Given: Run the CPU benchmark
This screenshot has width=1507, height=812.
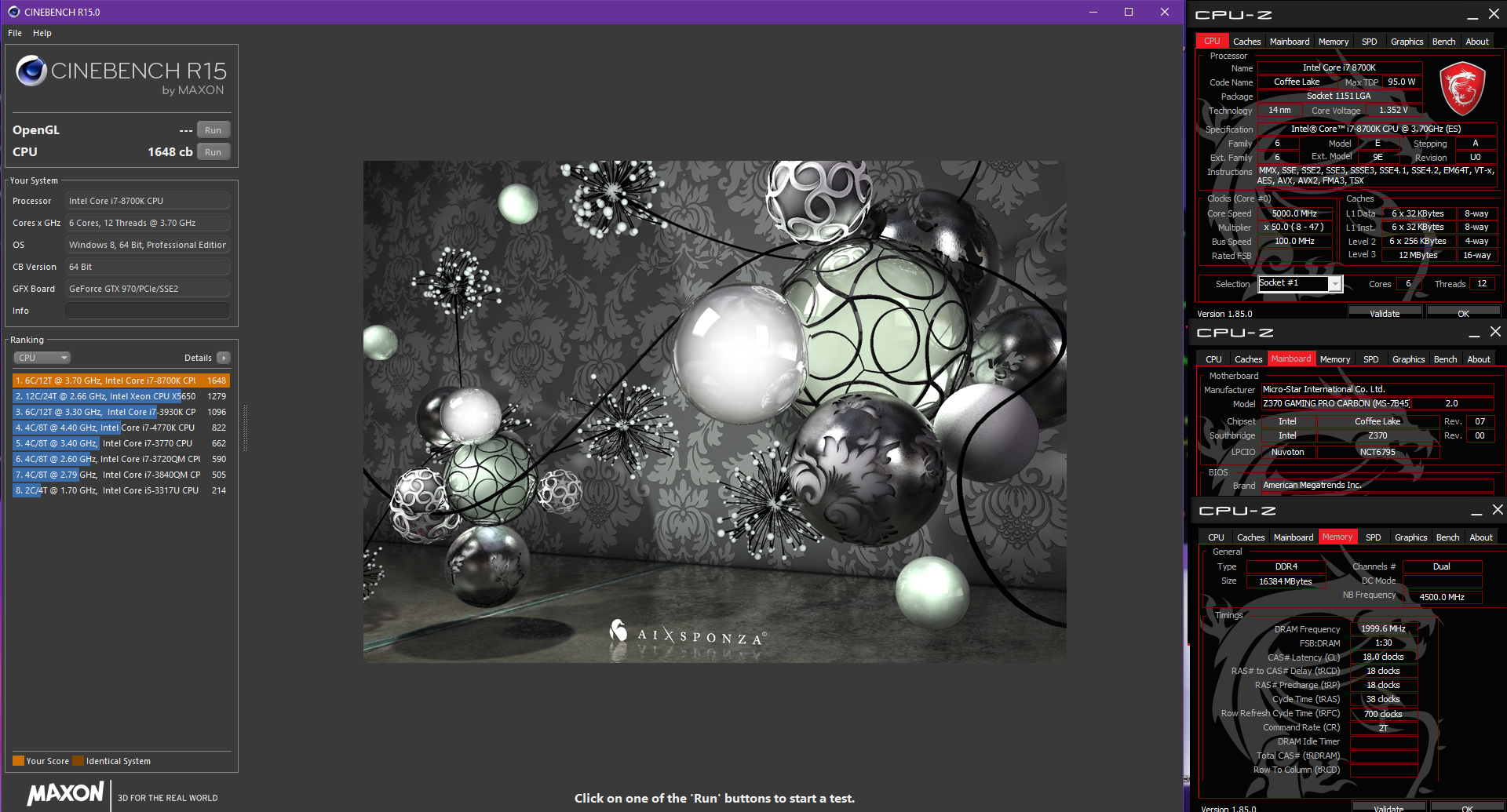Looking at the screenshot, I should 213,152.
